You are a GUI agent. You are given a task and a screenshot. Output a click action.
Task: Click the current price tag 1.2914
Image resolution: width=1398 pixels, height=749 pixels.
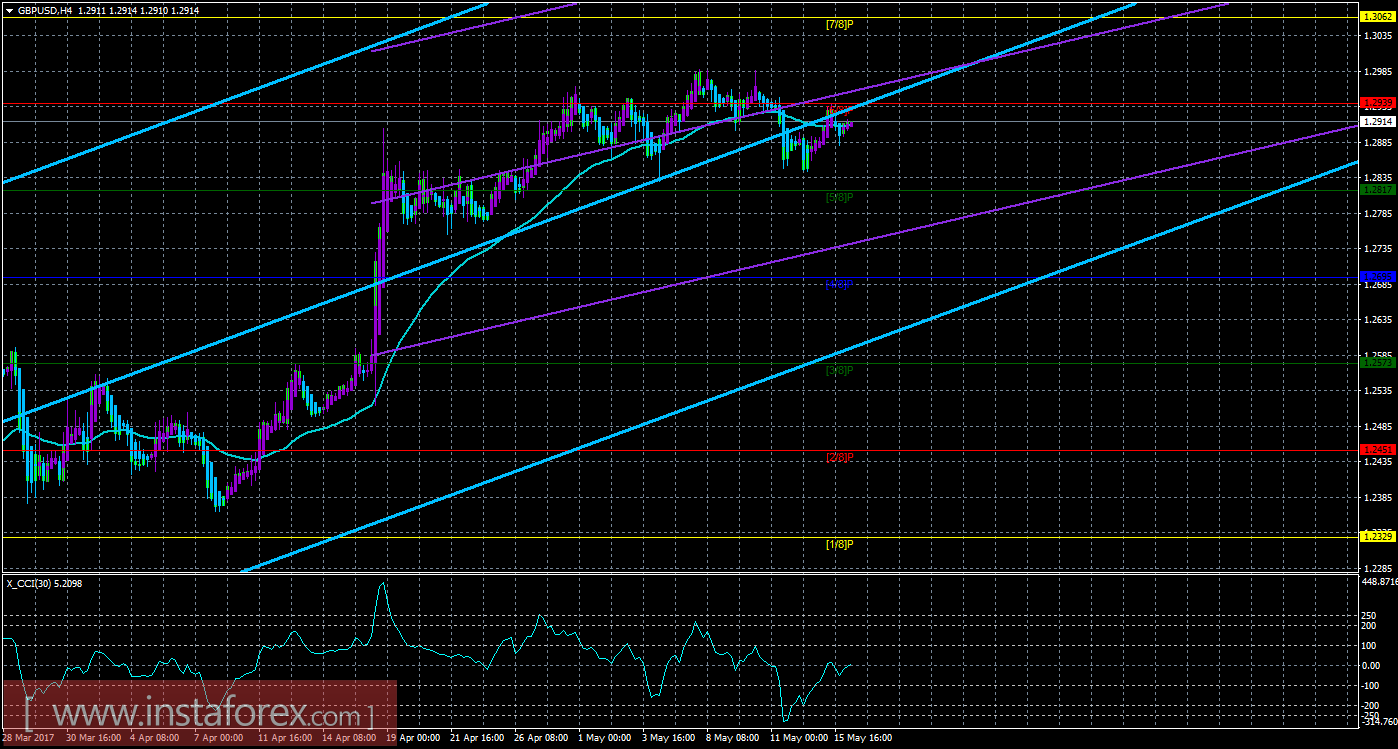[1378, 121]
